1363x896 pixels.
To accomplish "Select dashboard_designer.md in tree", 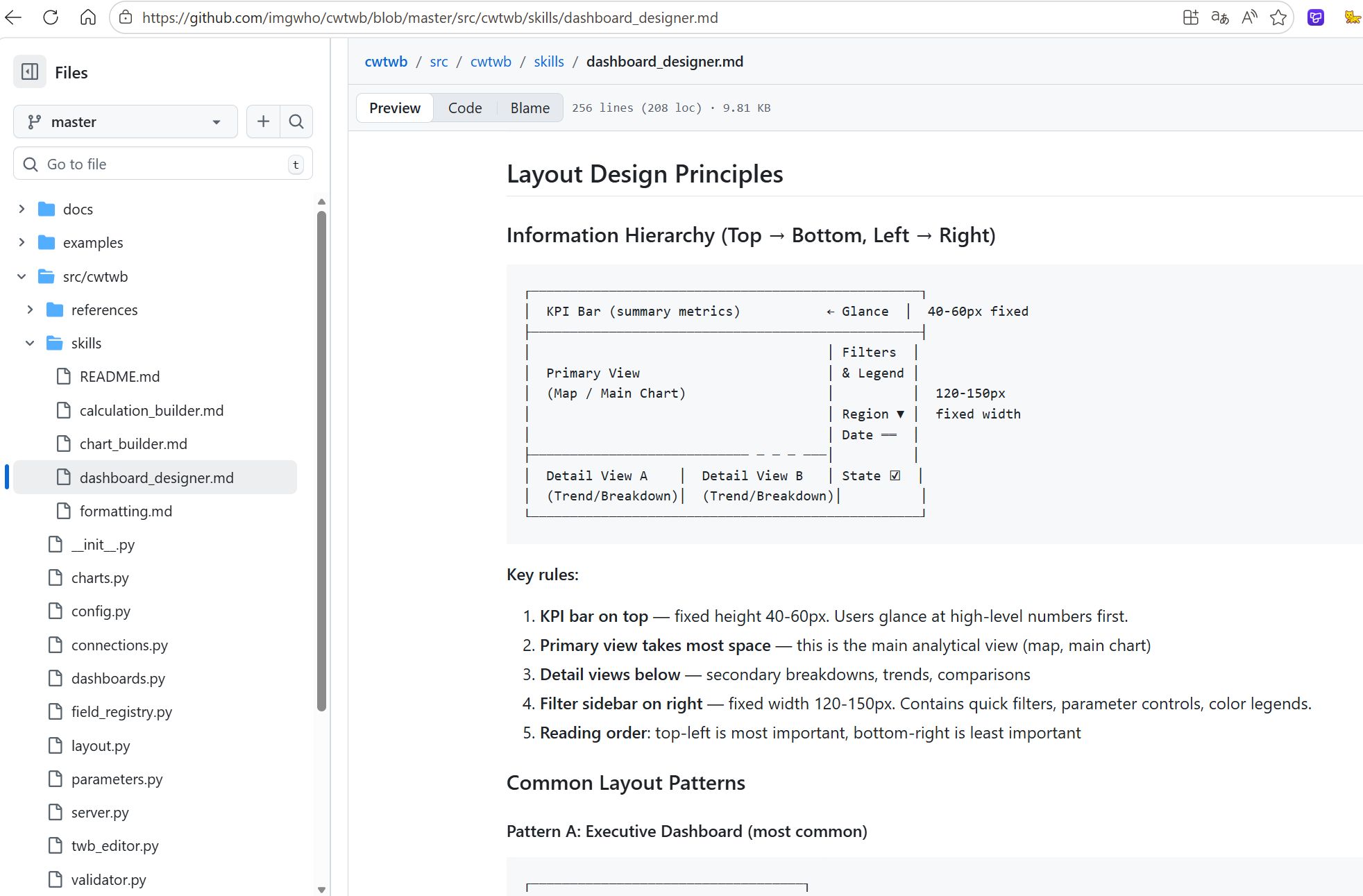I will [155, 477].
